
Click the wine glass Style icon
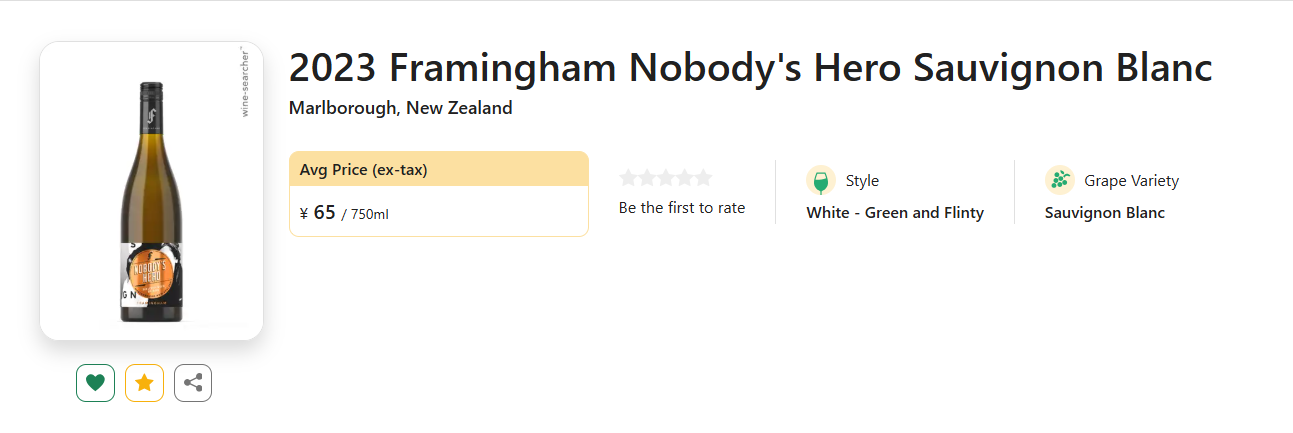pyautogui.click(x=821, y=181)
